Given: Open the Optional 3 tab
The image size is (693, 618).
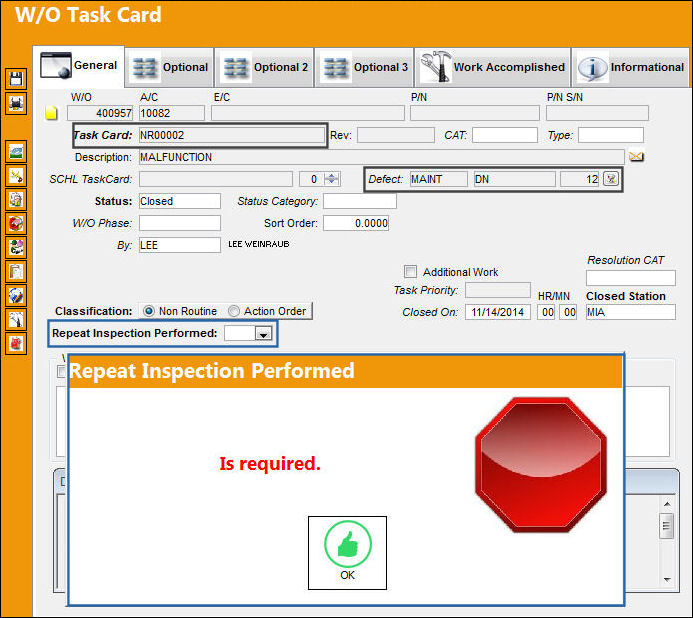Looking at the screenshot, I should [364, 68].
